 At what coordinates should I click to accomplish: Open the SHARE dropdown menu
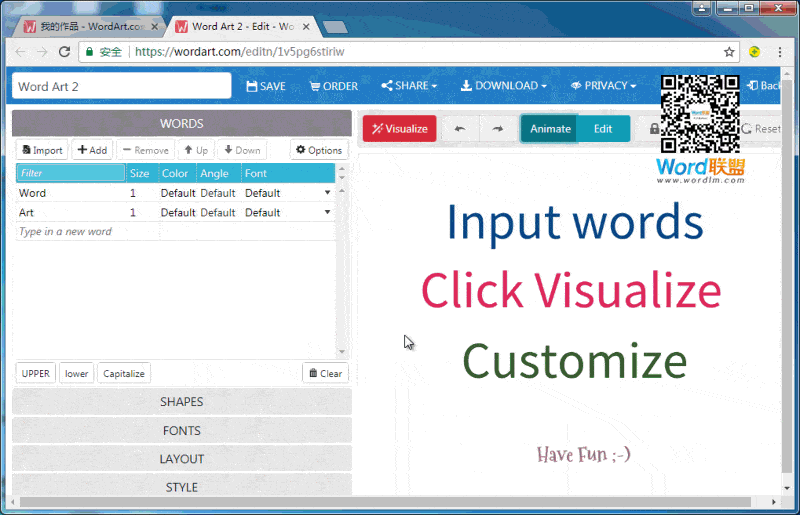coord(409,86)
